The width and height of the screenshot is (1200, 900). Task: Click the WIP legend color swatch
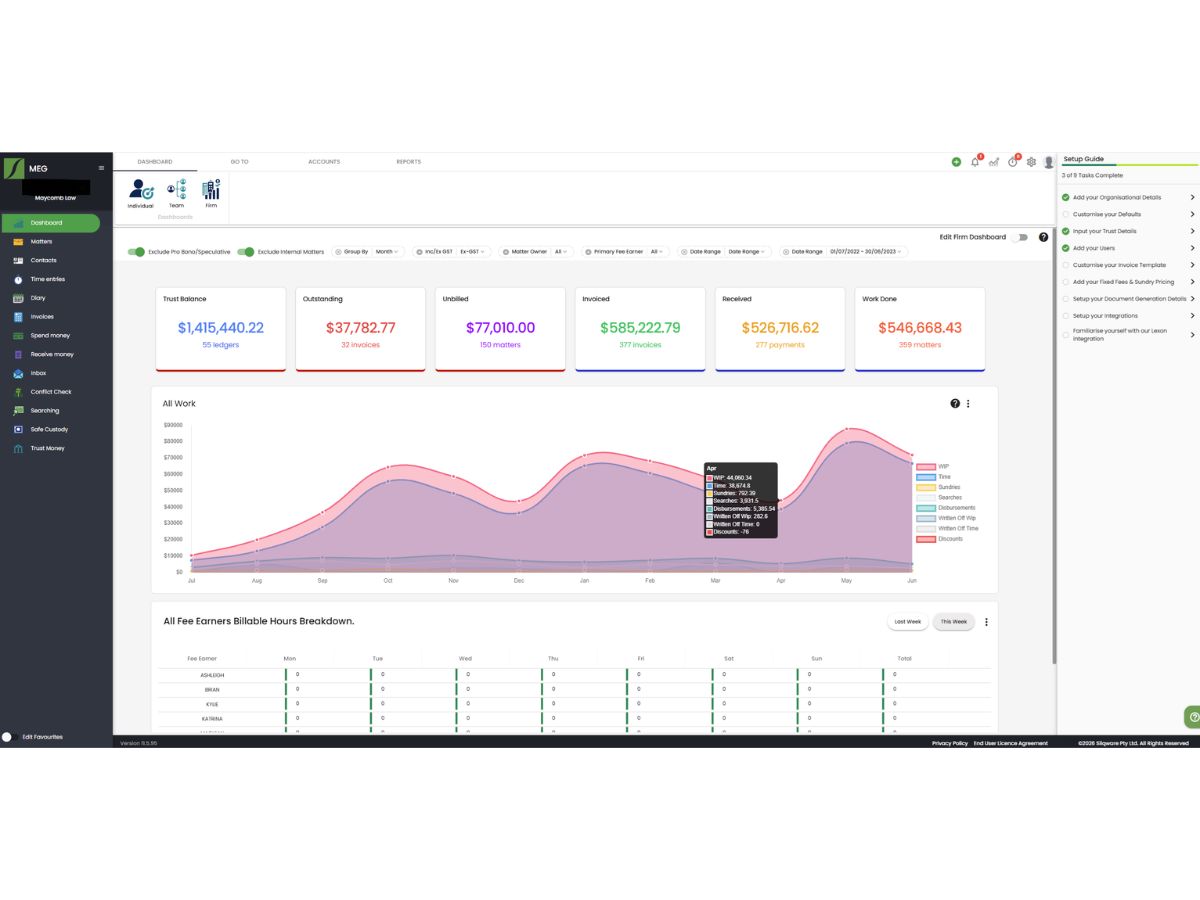[x=926, y=467]
